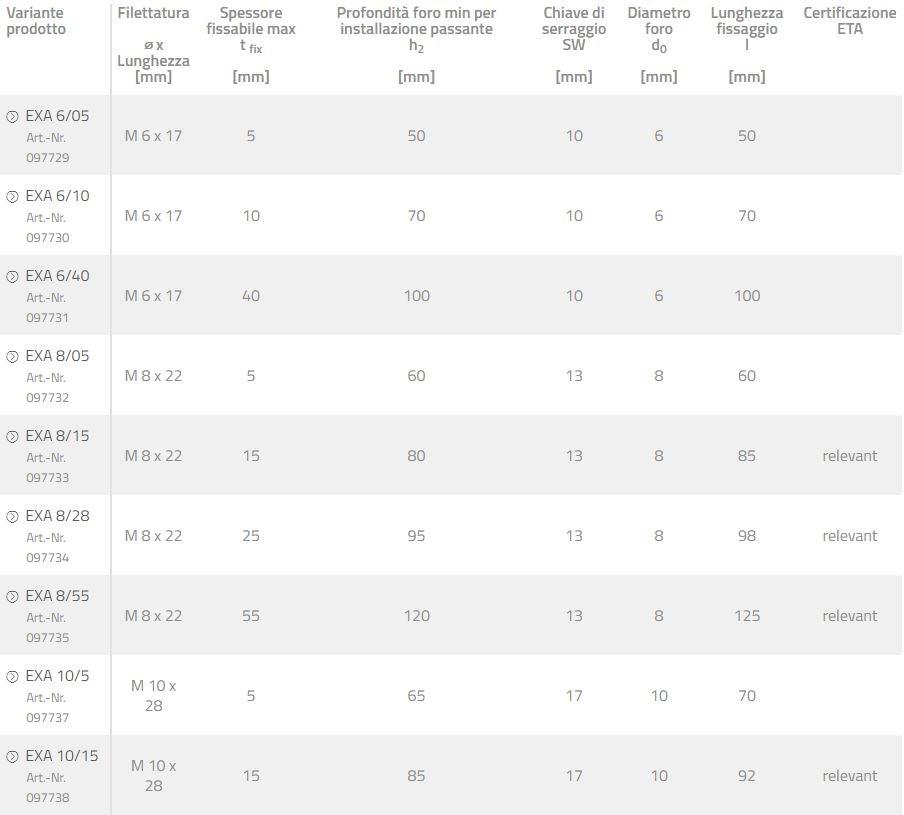Click the circled arrow next to EXA 8/28
Screen dimensions: 904x815
pyautogui.click(x=12, y=517)
